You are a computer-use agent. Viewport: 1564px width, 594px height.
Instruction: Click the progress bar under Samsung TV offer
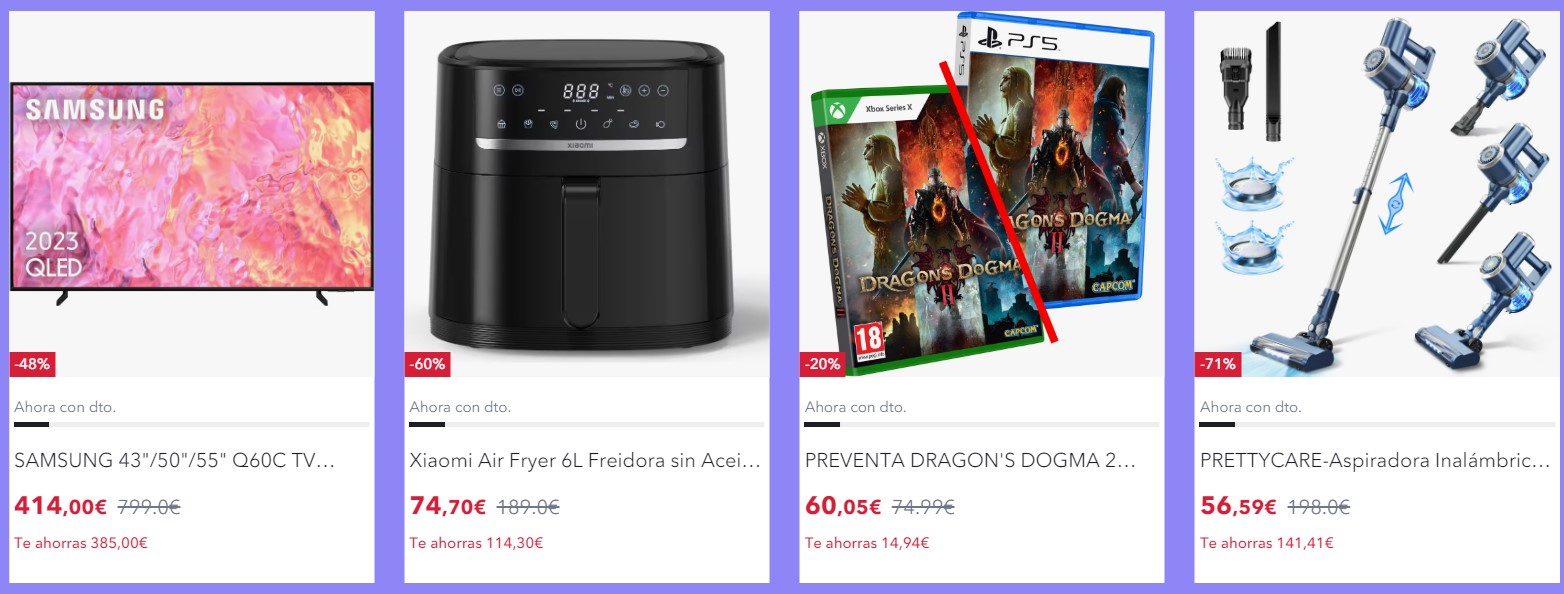[191, 424]
